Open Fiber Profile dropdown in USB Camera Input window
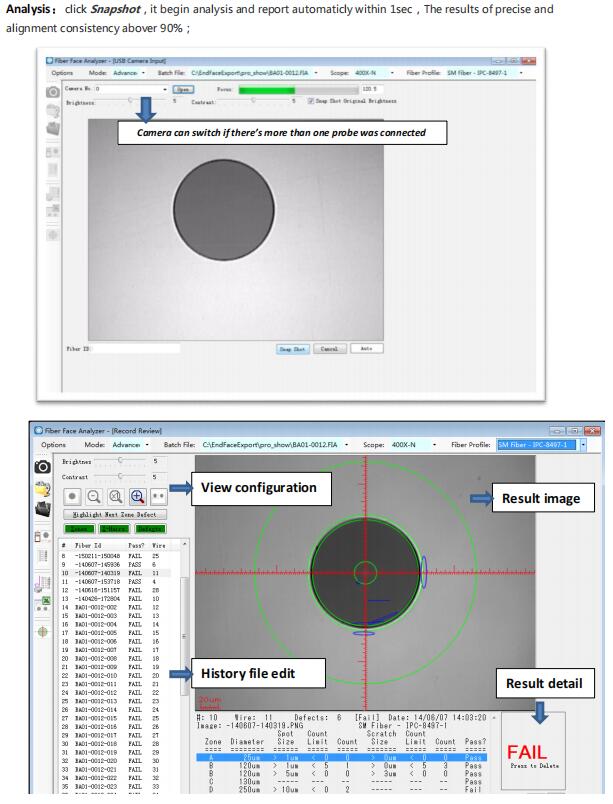The height and width of the screenshot is (804, 613). (521, 73)
